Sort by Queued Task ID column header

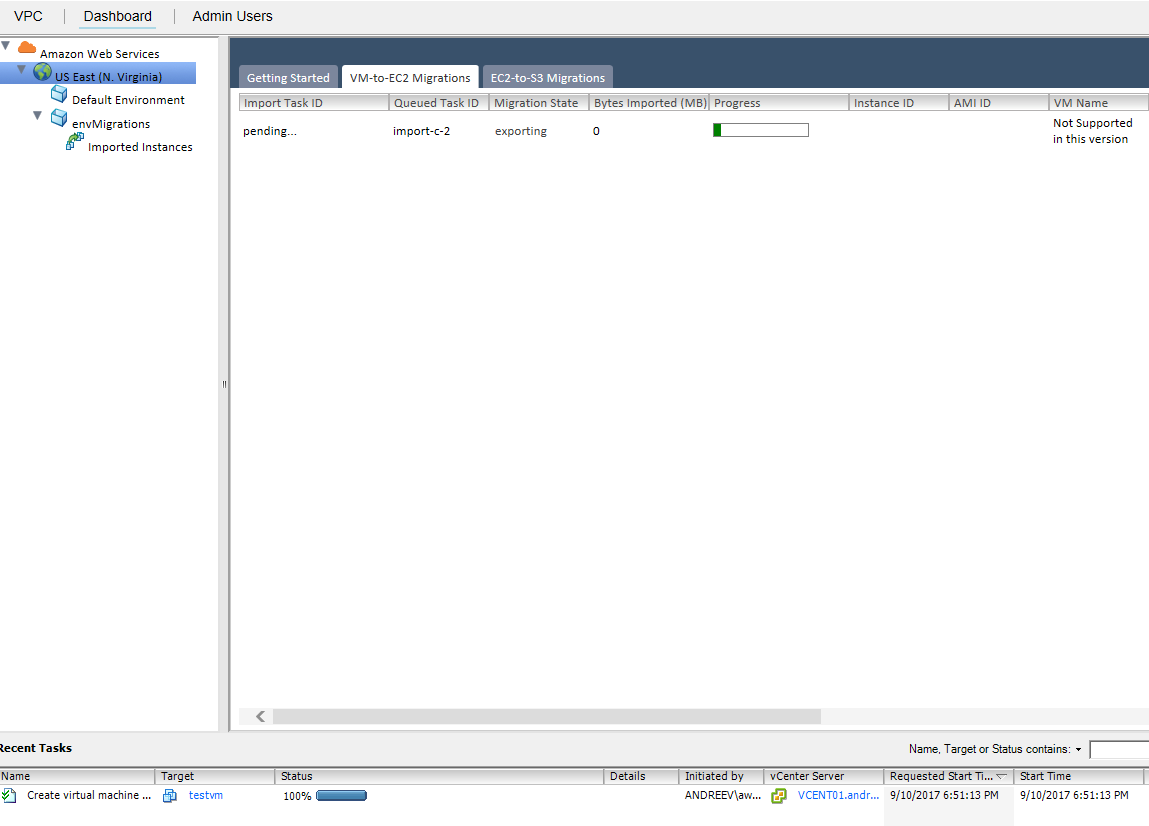439,103
